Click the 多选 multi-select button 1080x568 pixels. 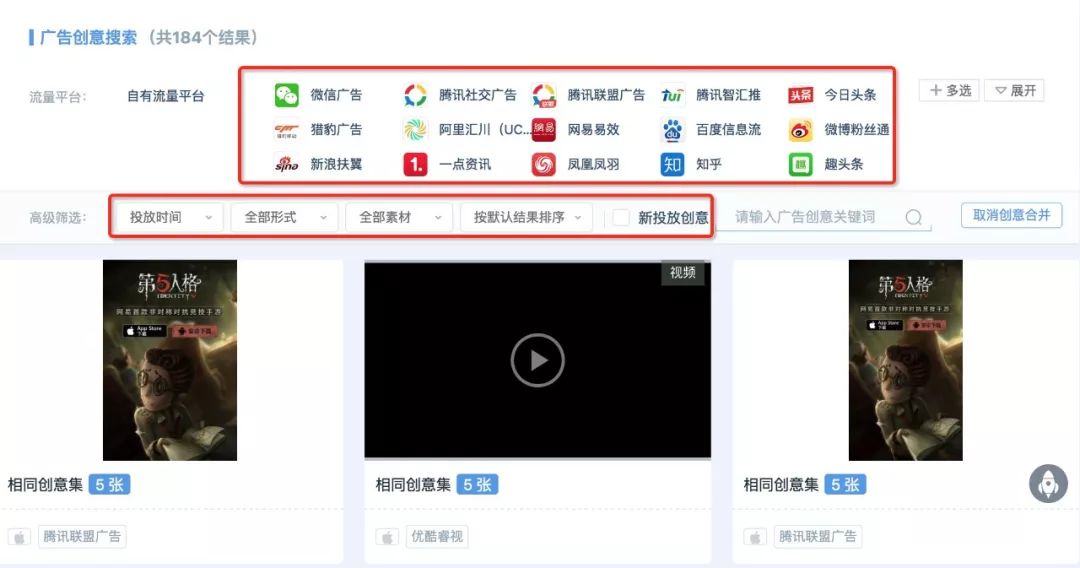click(x=949, y=91)
